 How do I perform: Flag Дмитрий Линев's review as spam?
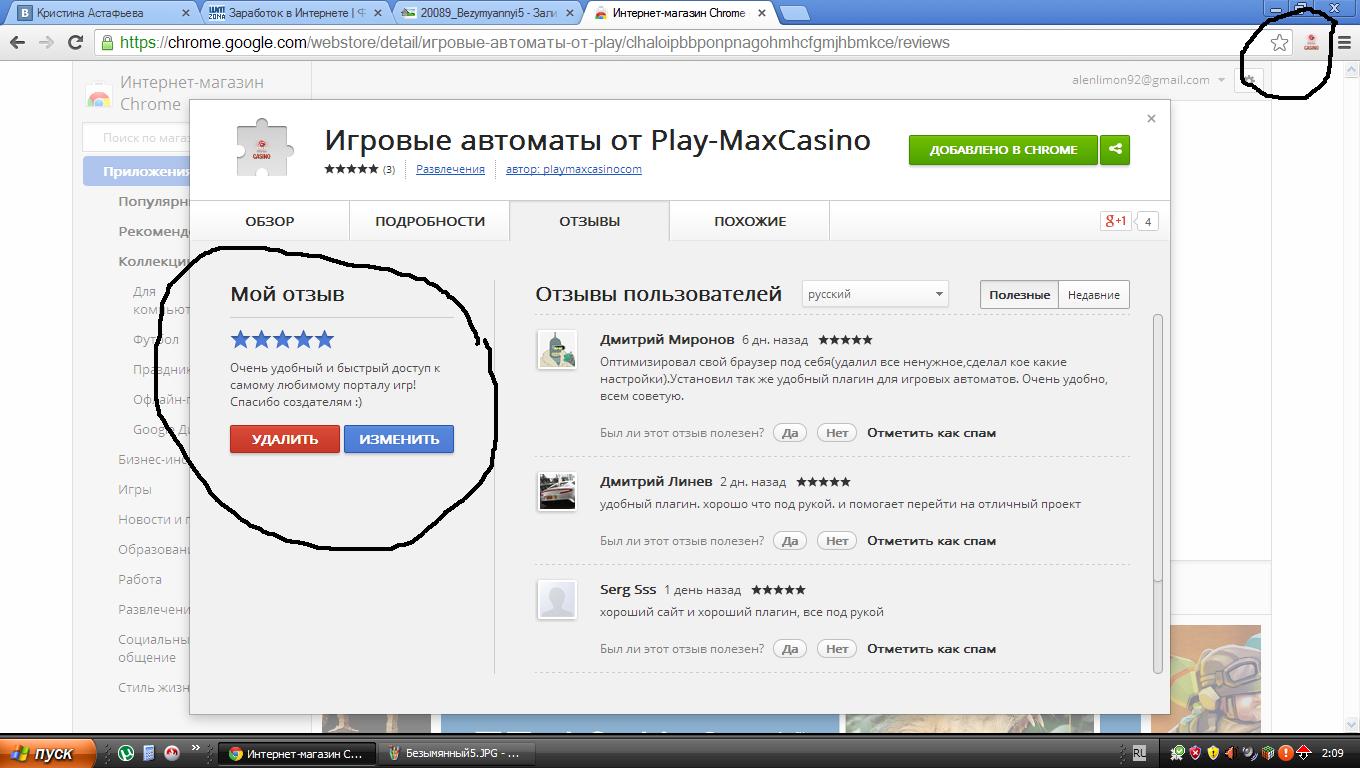931,541
